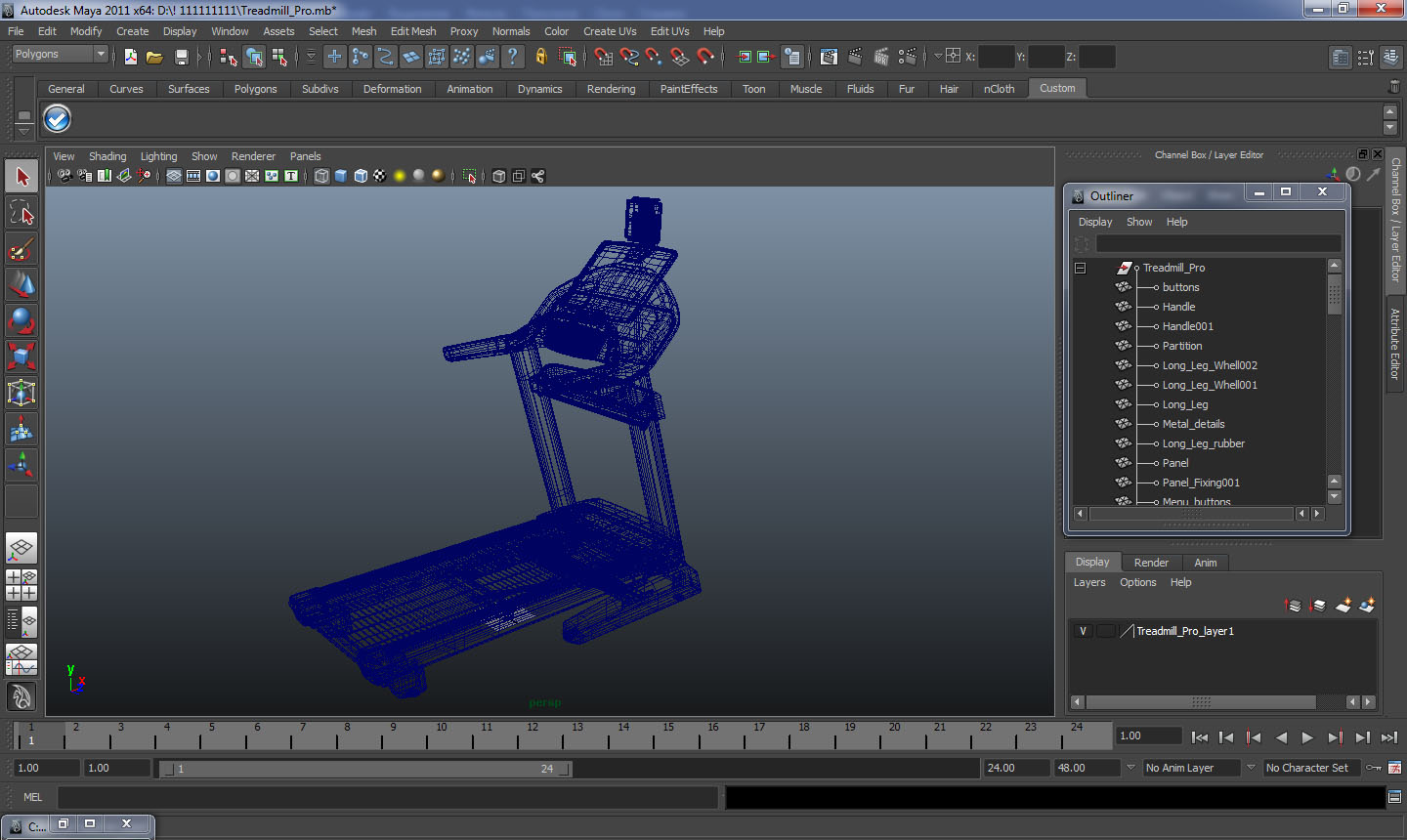Click the Open Scene folder icon
Screen dimensions: 1407x840
pos(154,57)
